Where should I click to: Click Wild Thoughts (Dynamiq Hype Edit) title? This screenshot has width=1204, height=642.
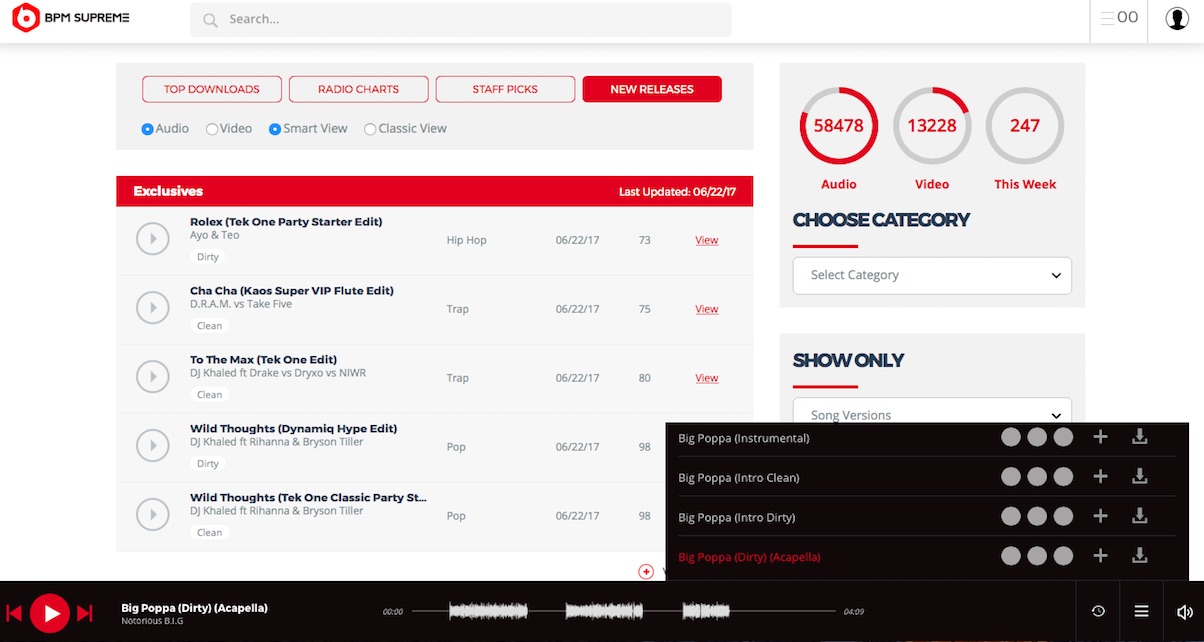pyautogui.click(x=294, y=429)
